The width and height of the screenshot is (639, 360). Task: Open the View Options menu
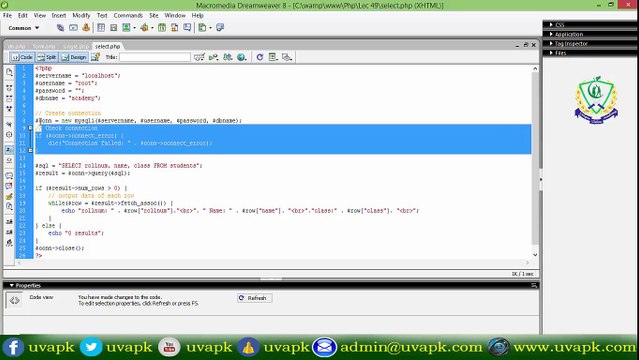(x=273, y=57)
